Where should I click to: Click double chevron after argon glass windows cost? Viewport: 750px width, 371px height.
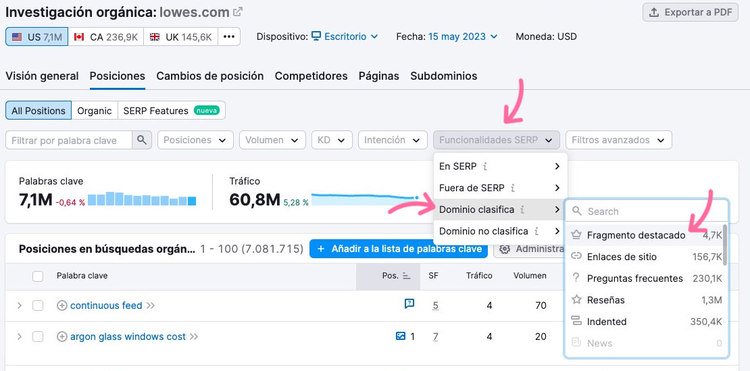pos(194,337)
